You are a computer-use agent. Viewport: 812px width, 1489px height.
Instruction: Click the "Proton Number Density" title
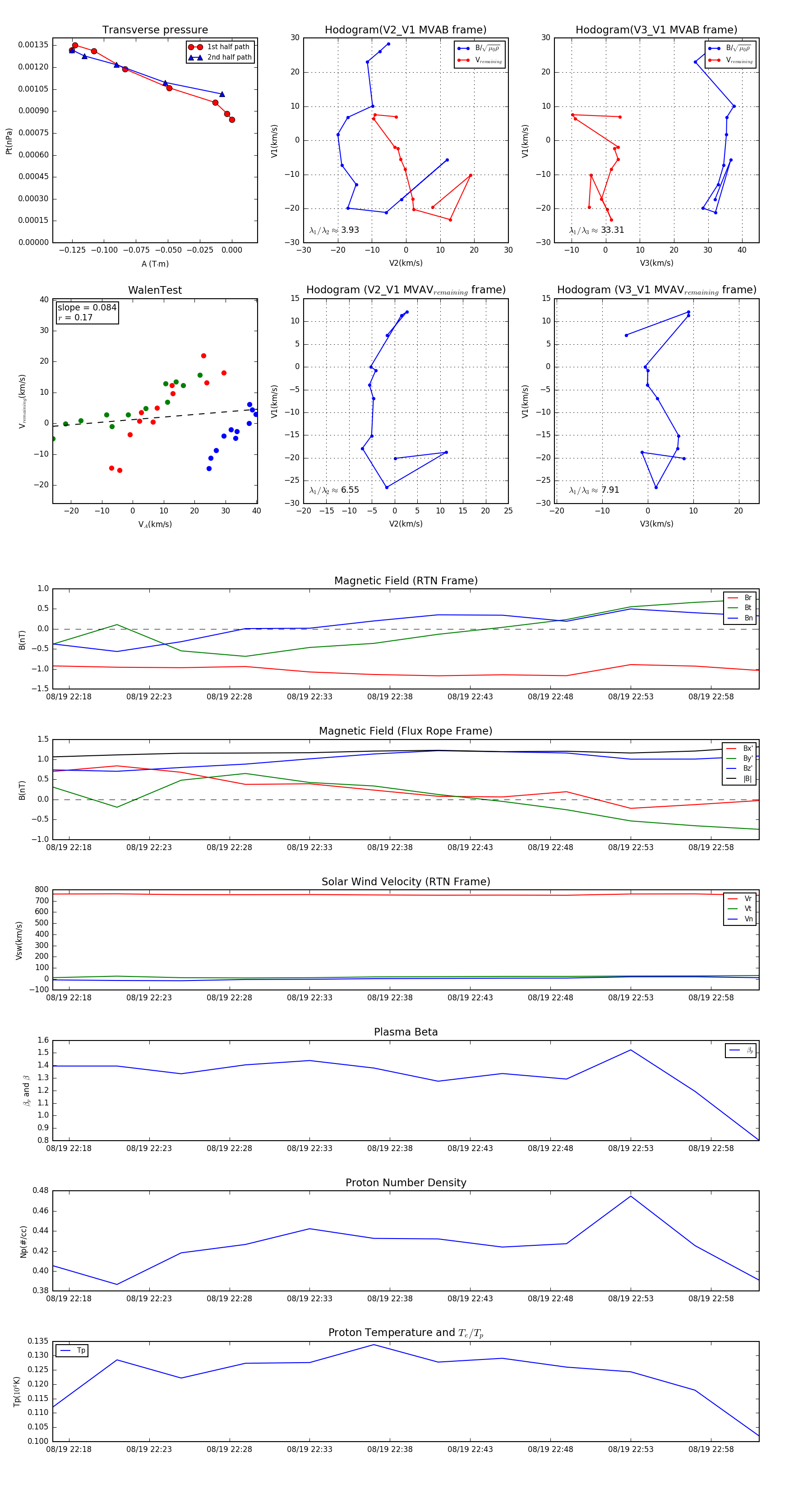[x=406, y=1183]
